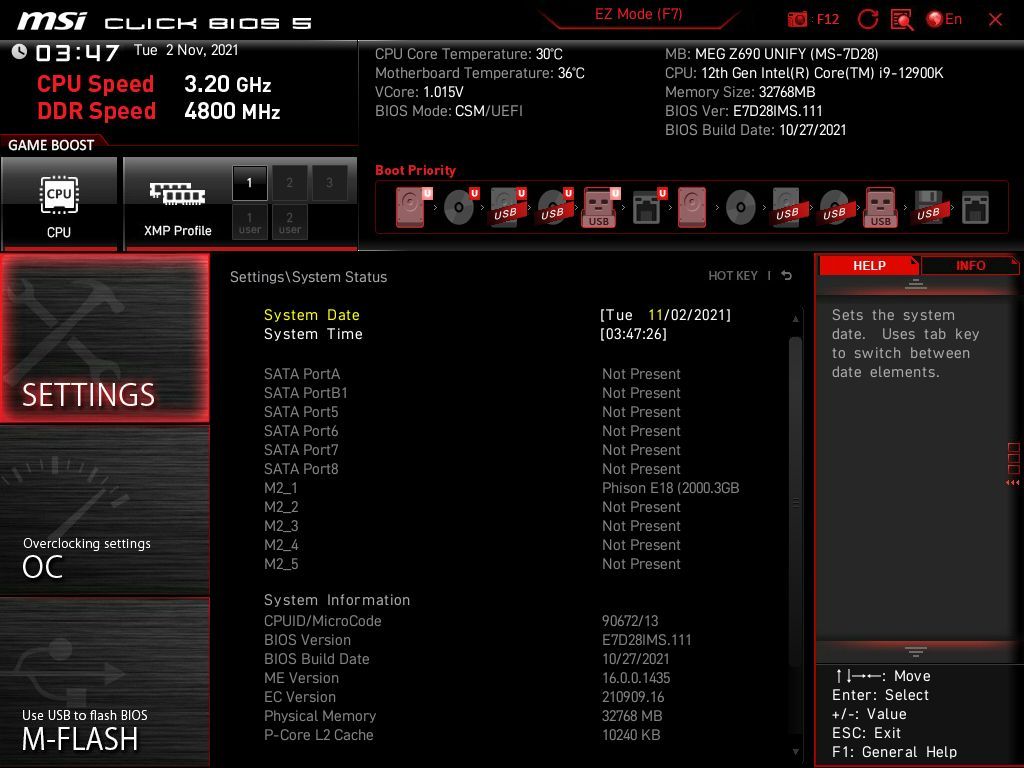Enable XMP profile 3
Image resolution: width=1024 pixels, height=768 pixels.
coord(329,183)
